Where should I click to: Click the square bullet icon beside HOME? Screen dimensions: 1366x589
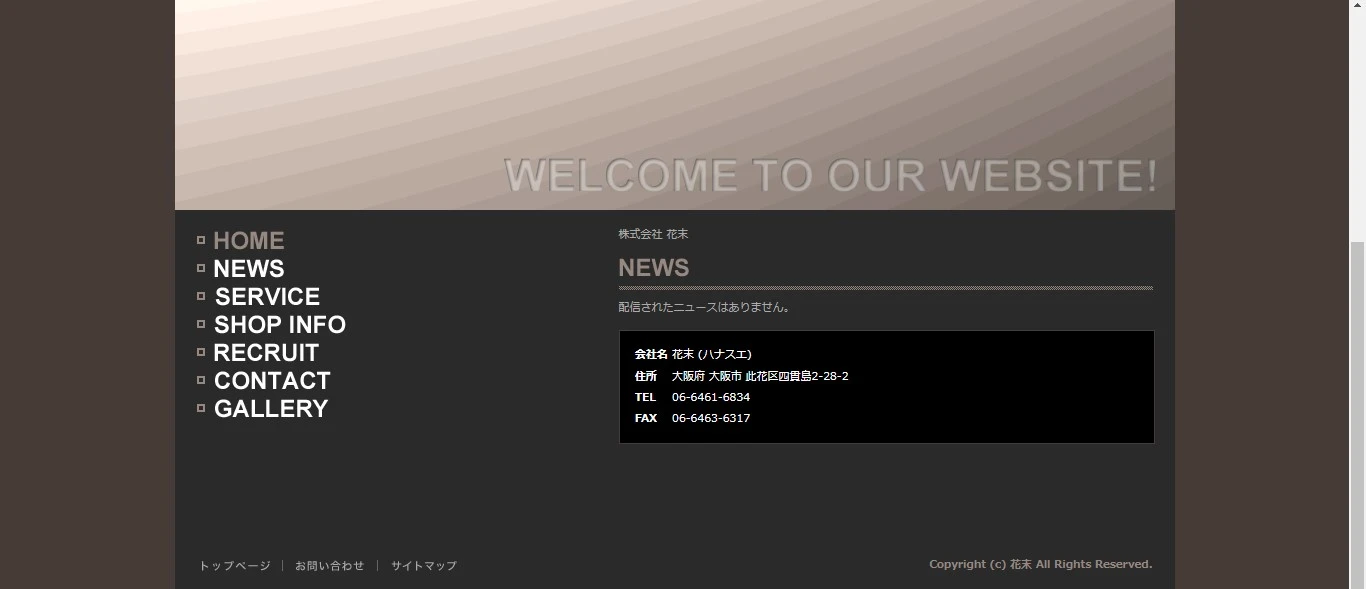[201, 240]
